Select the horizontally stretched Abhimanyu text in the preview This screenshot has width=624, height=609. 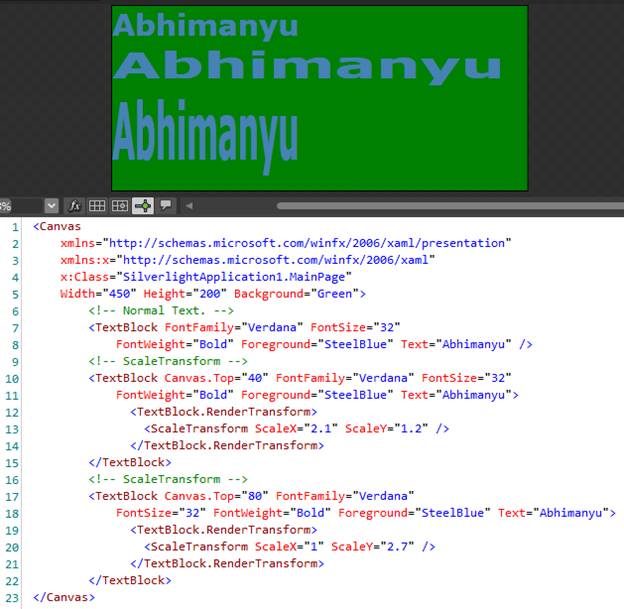[307, 67]
